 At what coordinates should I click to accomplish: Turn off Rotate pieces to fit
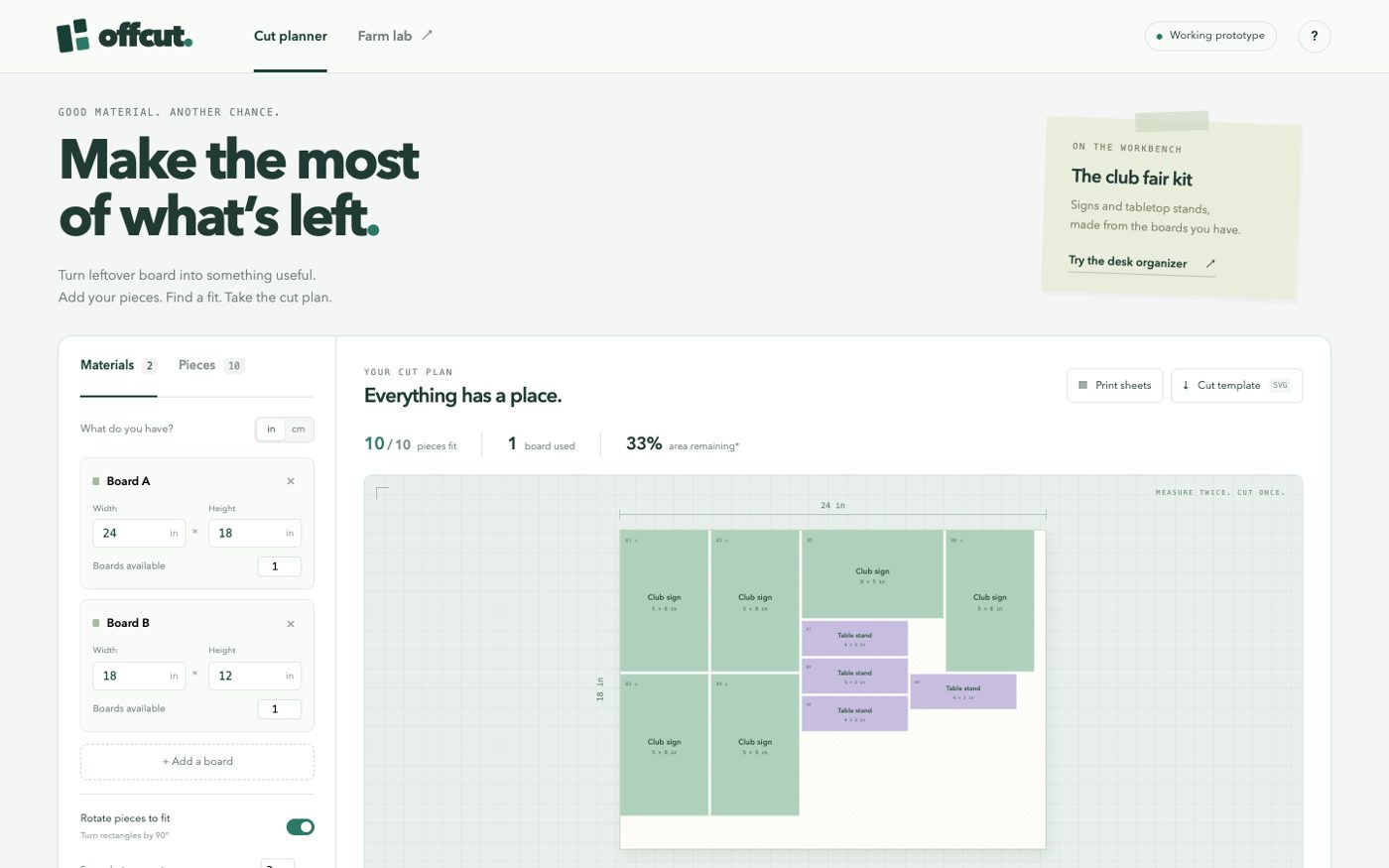[x=300, y=826]
